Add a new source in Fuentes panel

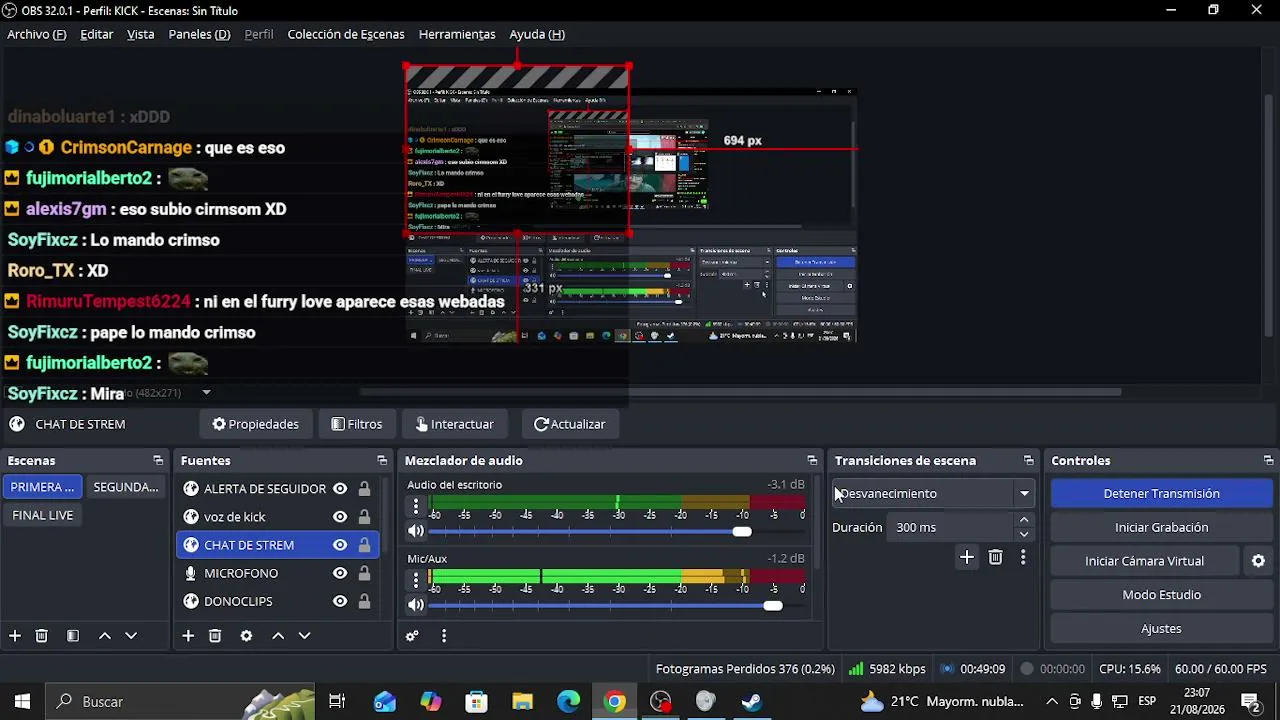(188, 636)
